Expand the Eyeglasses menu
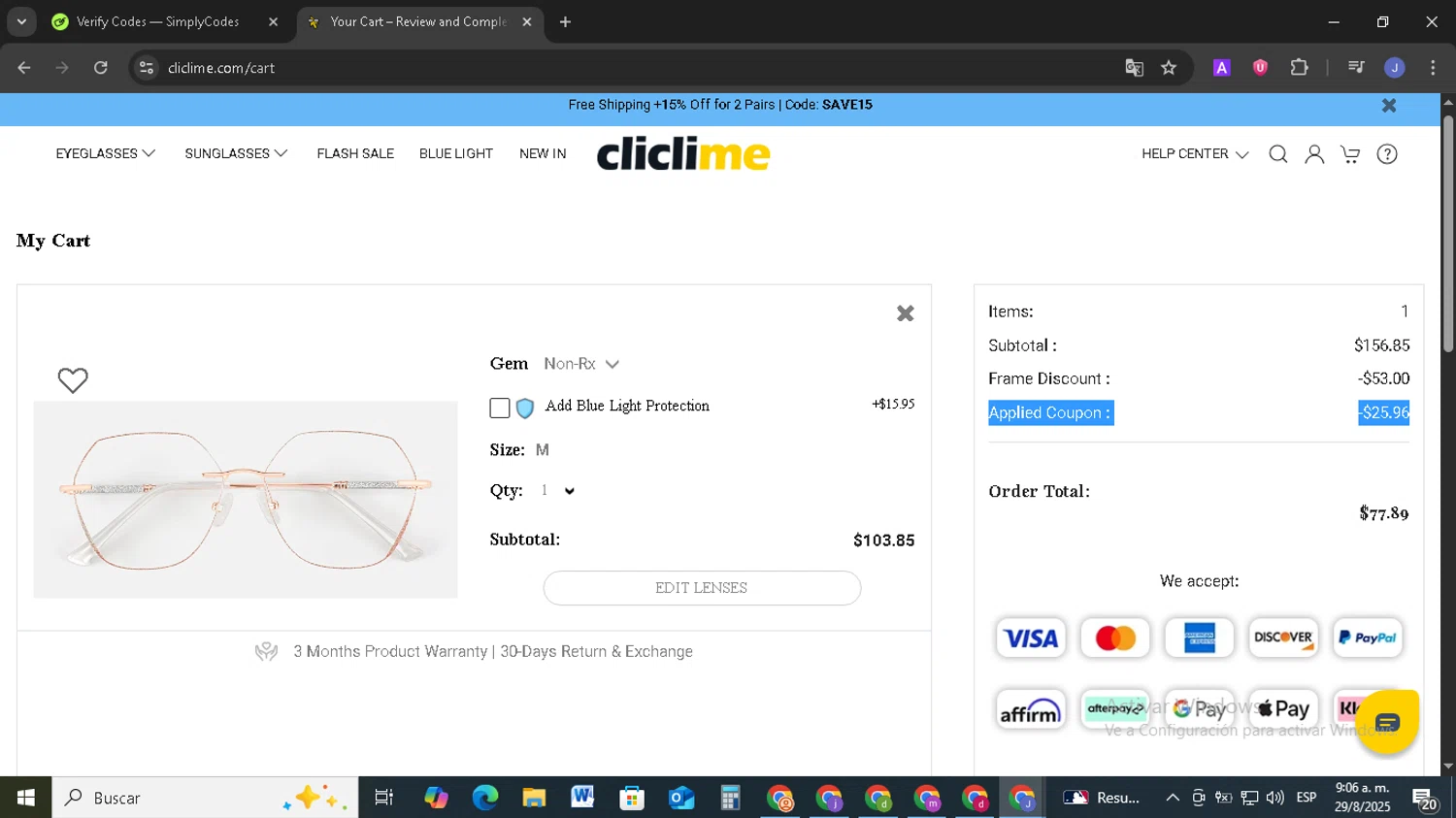 pyautogui.click(x=105, y=154)
